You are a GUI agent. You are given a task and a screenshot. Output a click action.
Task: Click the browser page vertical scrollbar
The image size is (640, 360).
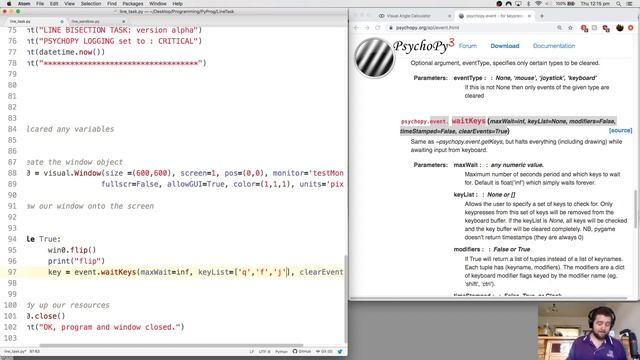(x=635, y=209)
